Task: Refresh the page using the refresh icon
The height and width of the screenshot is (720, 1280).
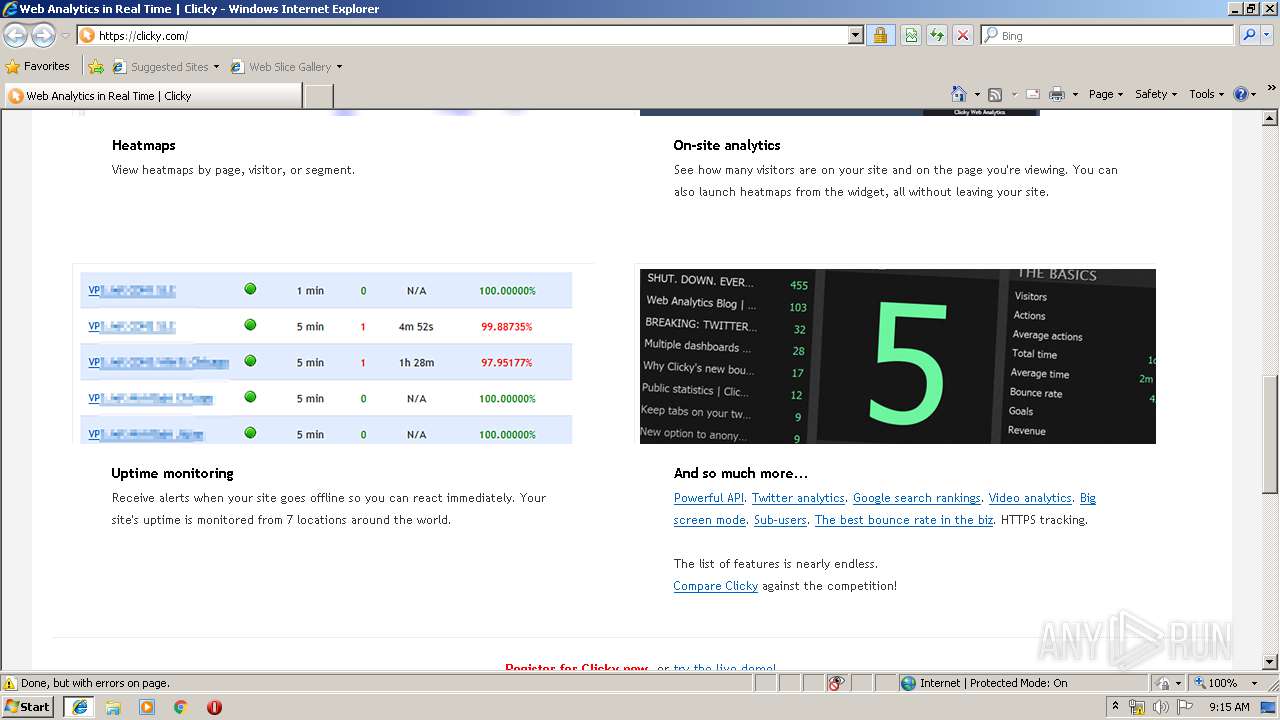Action: point(937,35)
